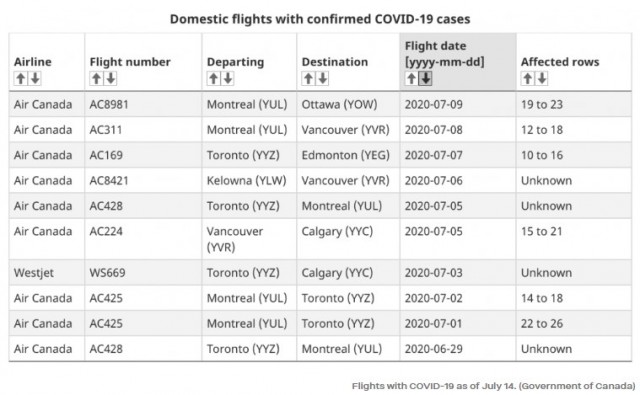The image size is (640, 395).
Task: Sort Affected rows descending arrow
Action: click(542, 78)
